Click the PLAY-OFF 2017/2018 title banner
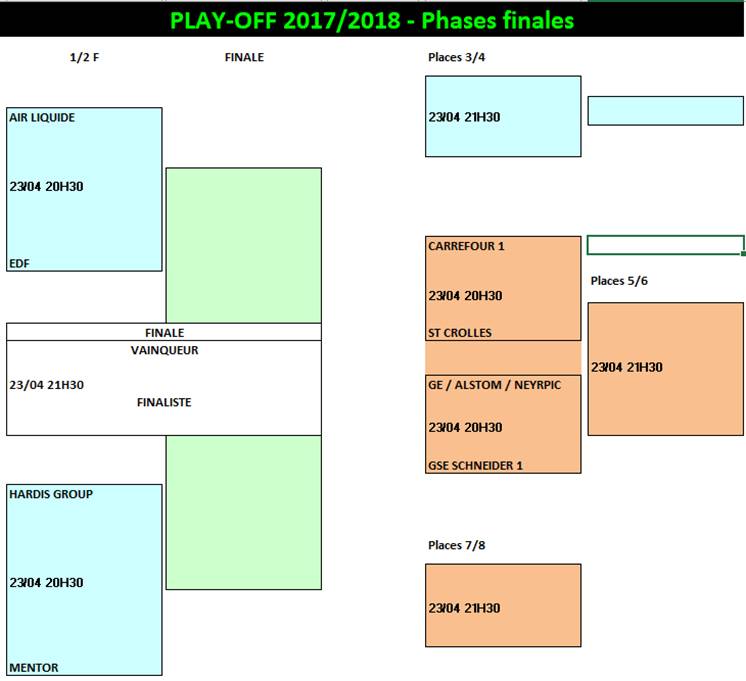Image resolution: width=746 pixels, height=681 pixels. [x=372, y=20]
